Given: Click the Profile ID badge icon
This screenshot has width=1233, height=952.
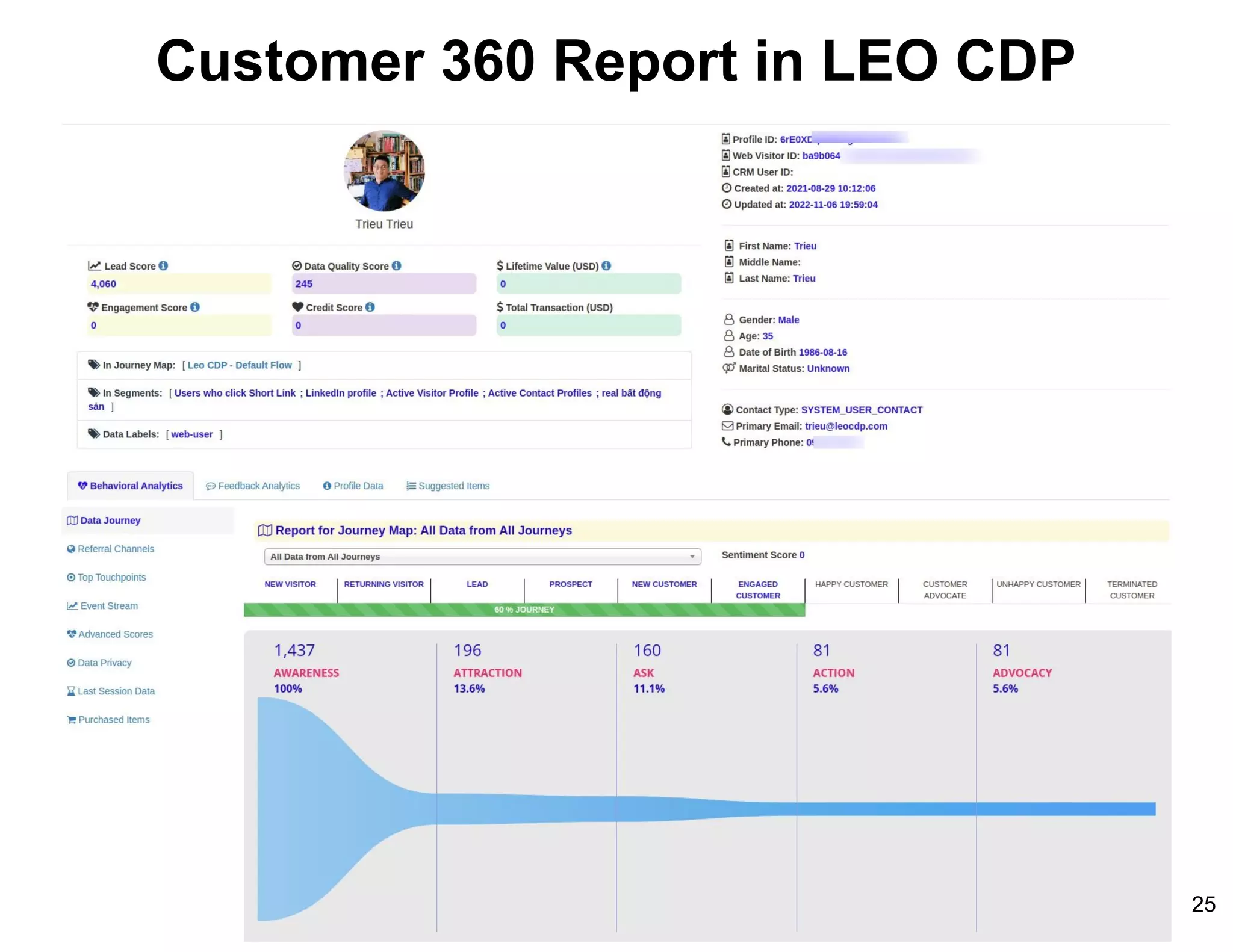Looking at the screenshot, I should coord(726,139).
